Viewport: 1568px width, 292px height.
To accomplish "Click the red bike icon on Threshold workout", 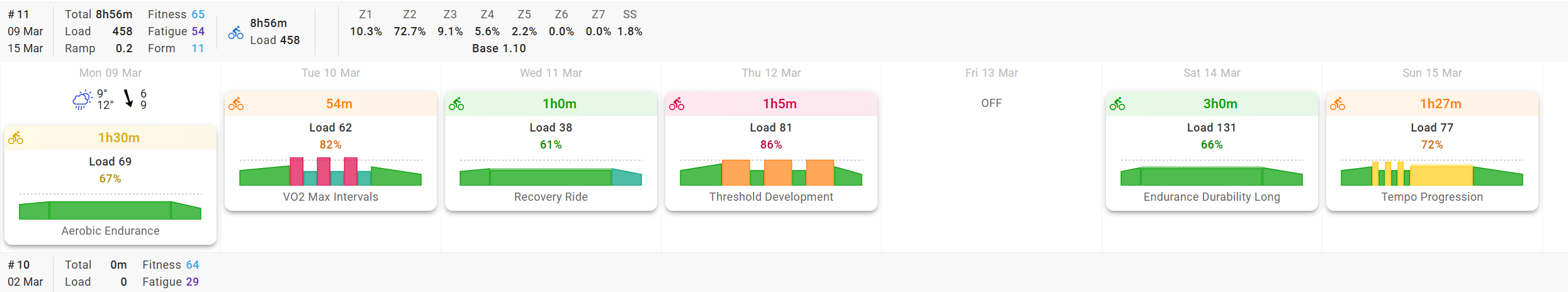I will tap(677, 104).
